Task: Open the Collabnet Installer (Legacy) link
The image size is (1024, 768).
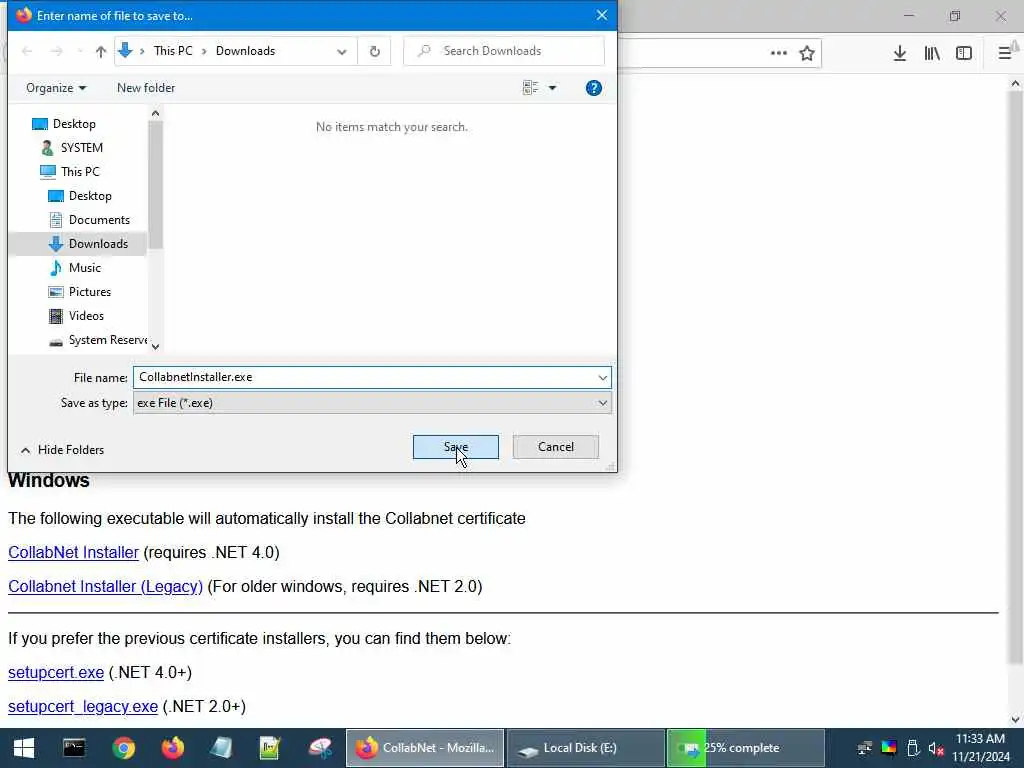Action: 105,586
